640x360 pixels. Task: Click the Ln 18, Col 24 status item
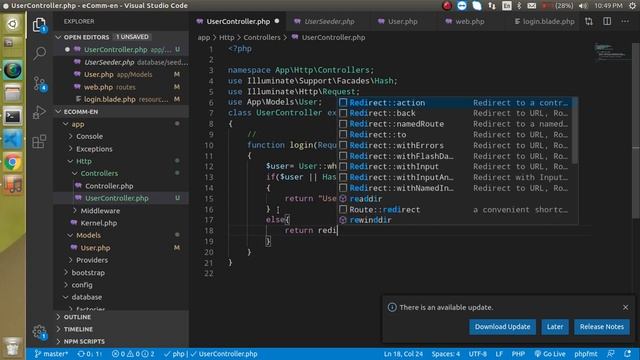click(403, 354)
